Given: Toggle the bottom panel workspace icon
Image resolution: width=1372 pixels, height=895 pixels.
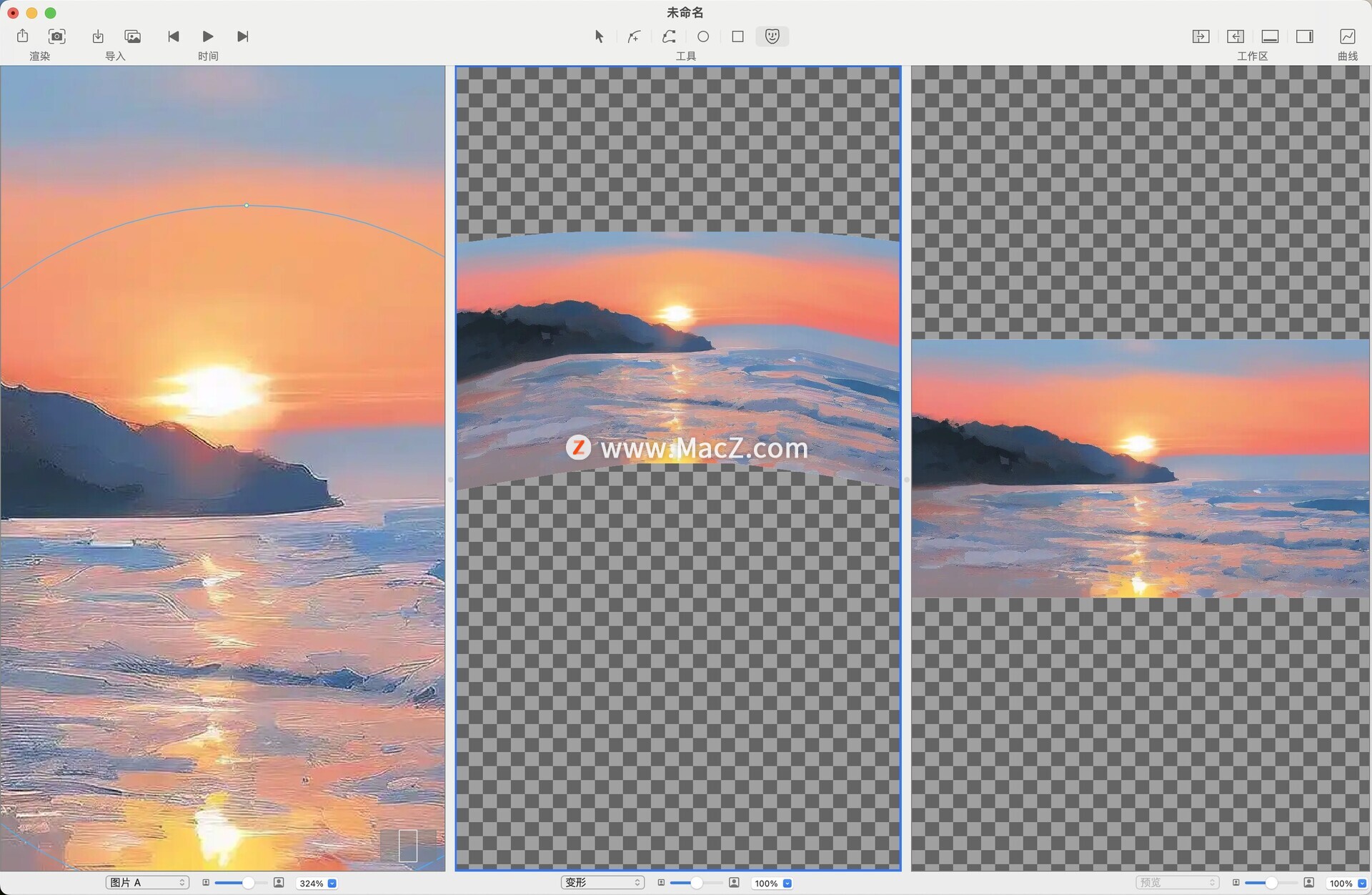Looking at the screenshot, I should coord(1270,36).
